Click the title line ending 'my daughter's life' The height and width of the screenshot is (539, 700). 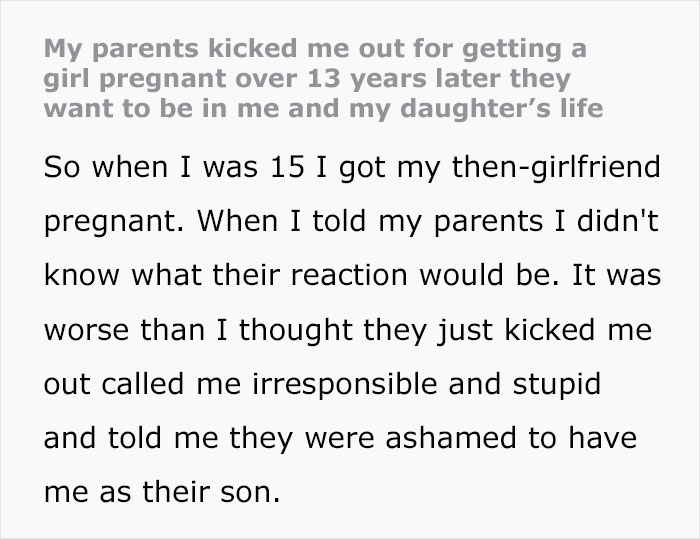323,109
